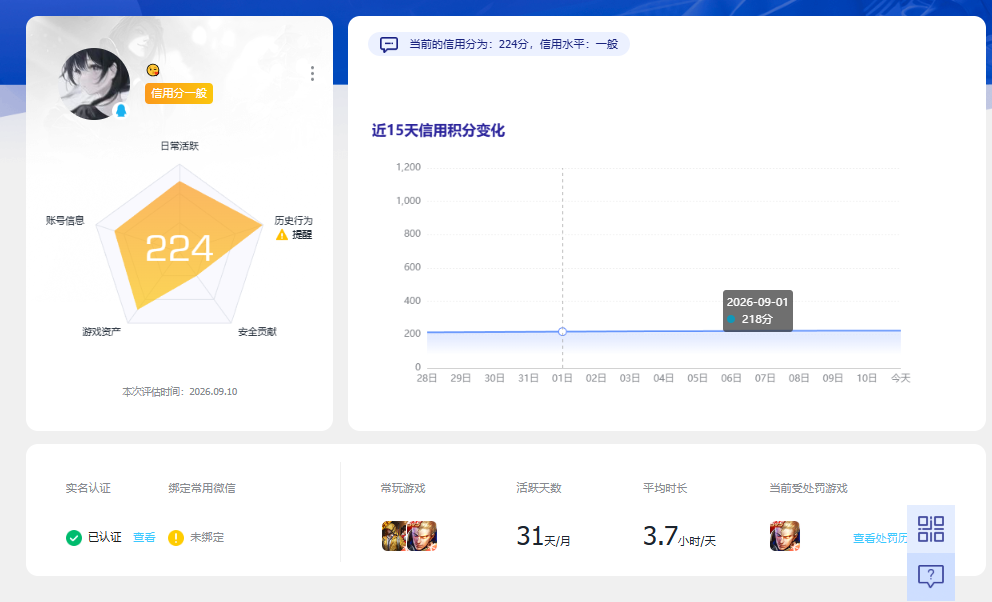Open the QR code floating button

pyautogui.click(x=931, y=529)
